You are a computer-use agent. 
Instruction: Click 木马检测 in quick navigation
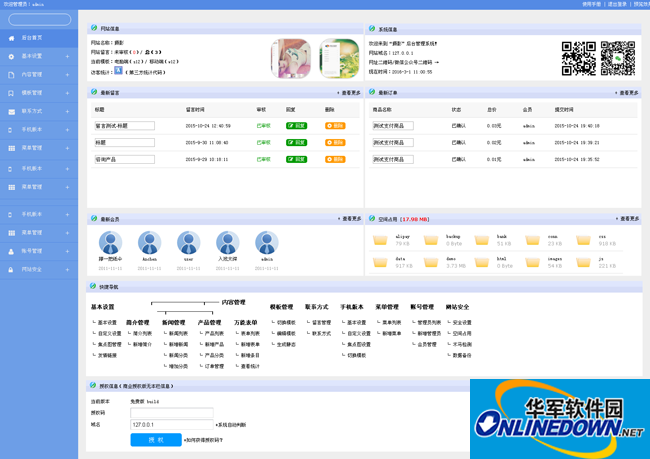pyautogui.click(x=462, y=344)
